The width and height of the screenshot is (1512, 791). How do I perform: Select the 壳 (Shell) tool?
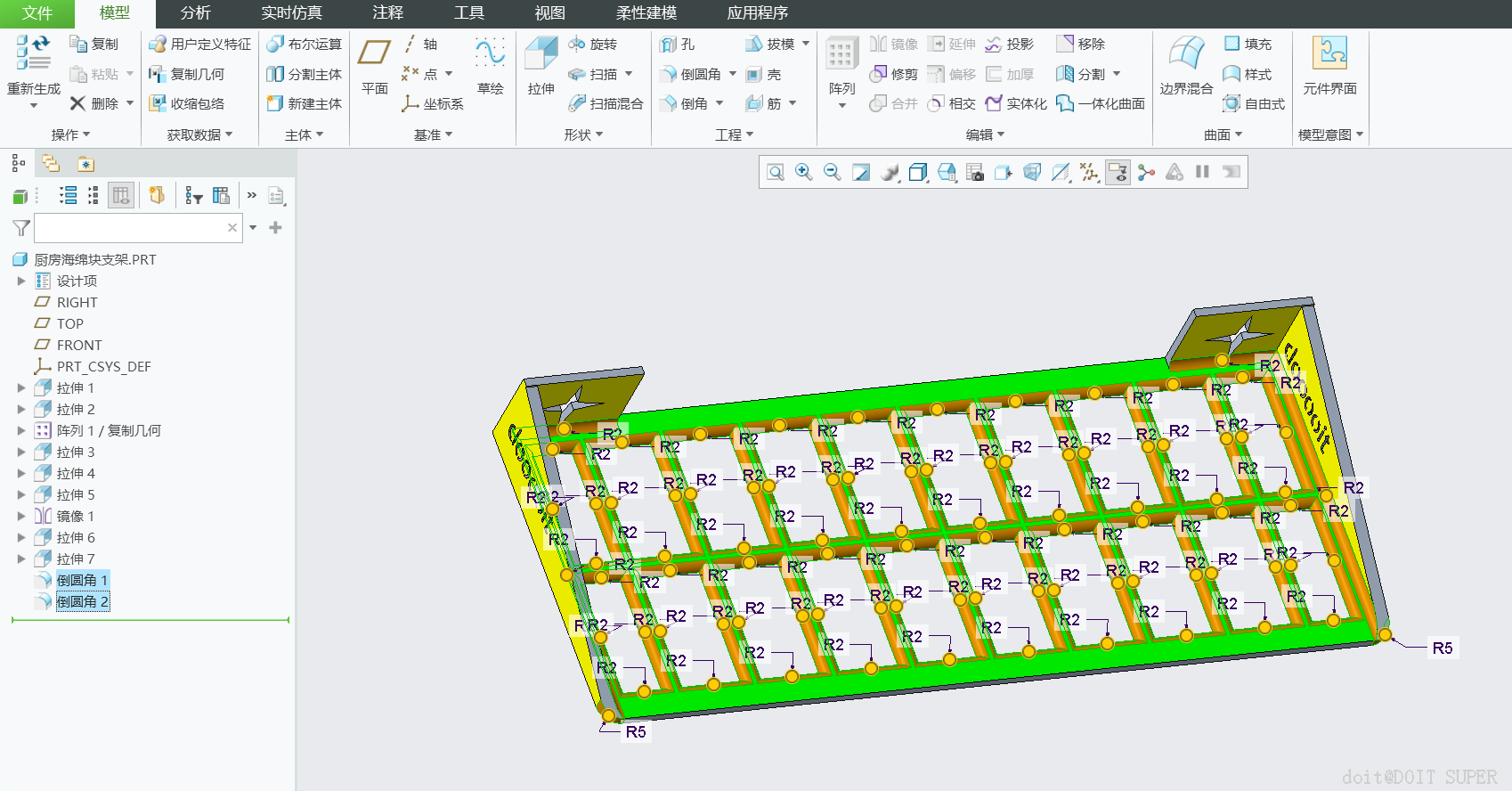(x=764, y=74)
